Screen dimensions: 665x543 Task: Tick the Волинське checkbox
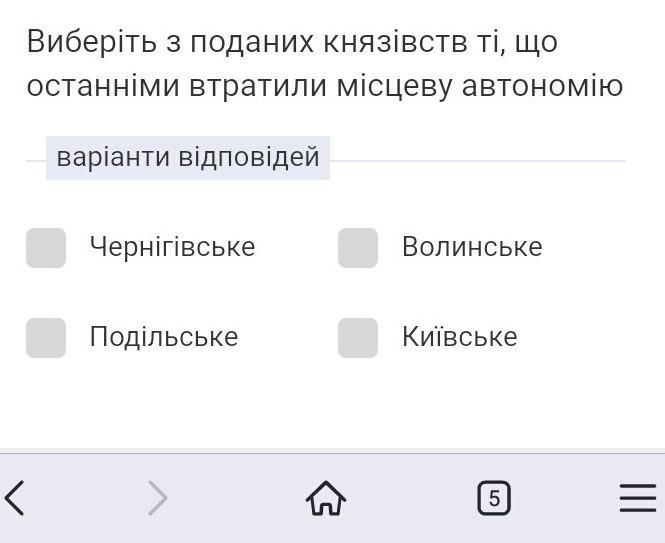[x=358, y=248]
